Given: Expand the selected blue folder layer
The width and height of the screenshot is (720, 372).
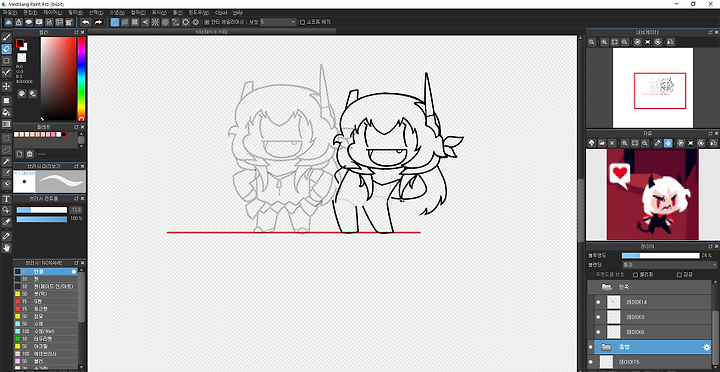Looking at the screenshot, I should click(606, 347).
